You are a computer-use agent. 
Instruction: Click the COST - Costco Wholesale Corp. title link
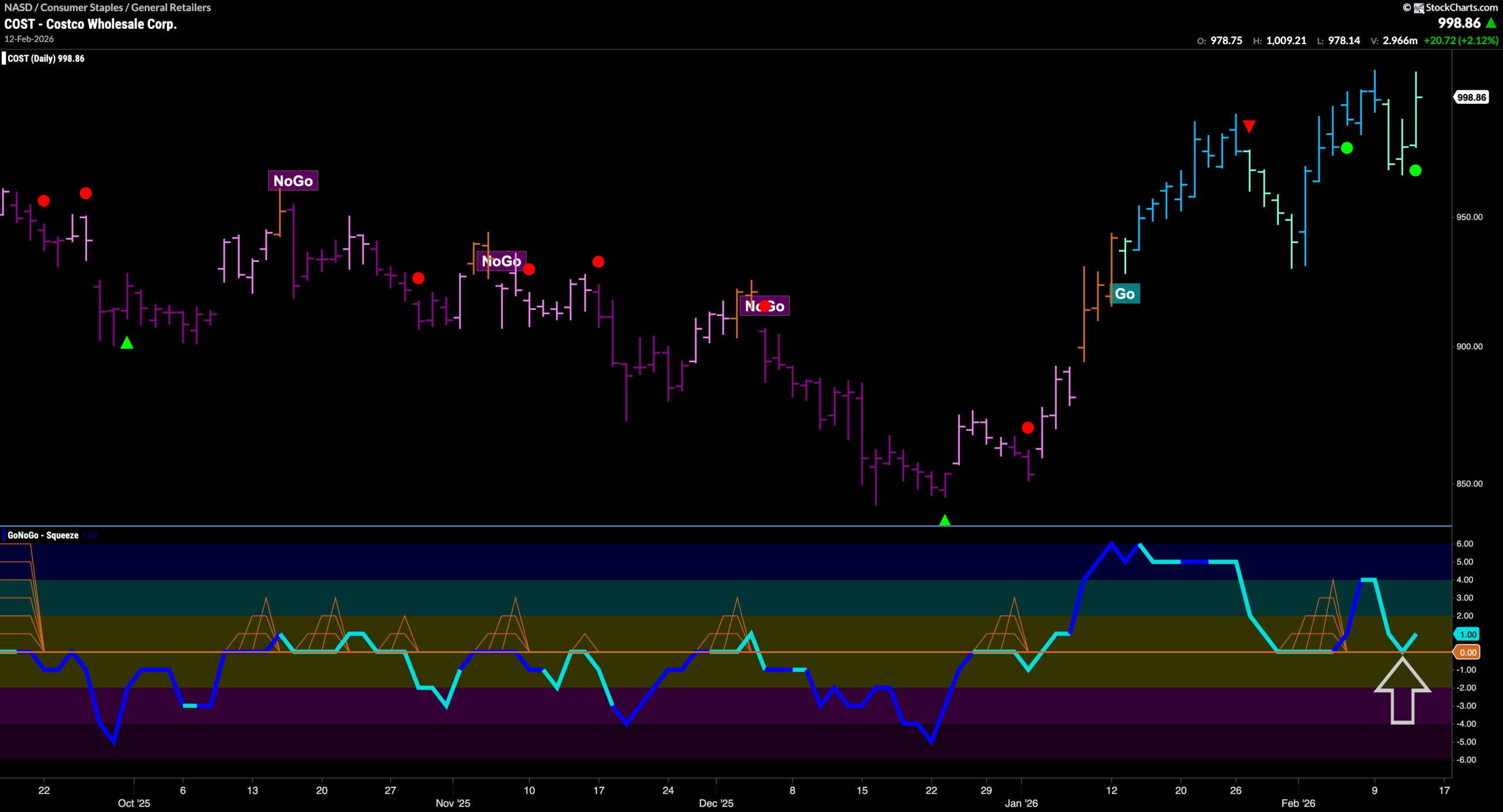90,24
